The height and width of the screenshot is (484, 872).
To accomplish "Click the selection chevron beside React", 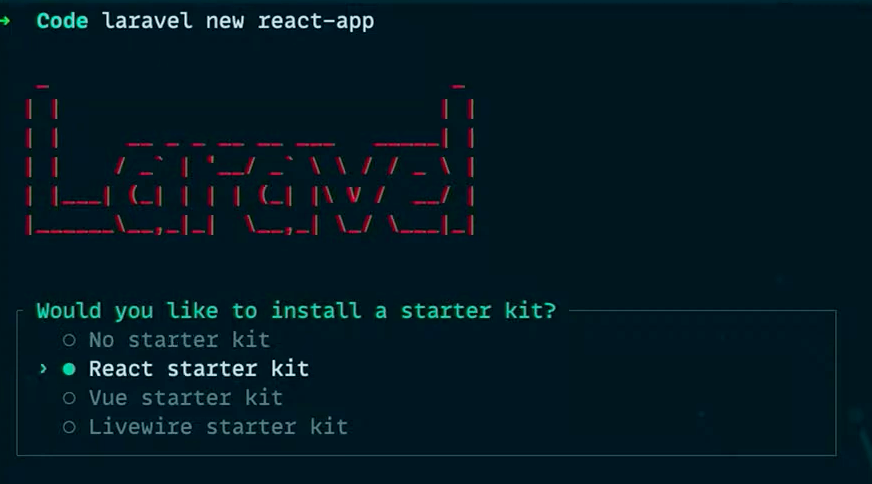I will coord(43,369).
